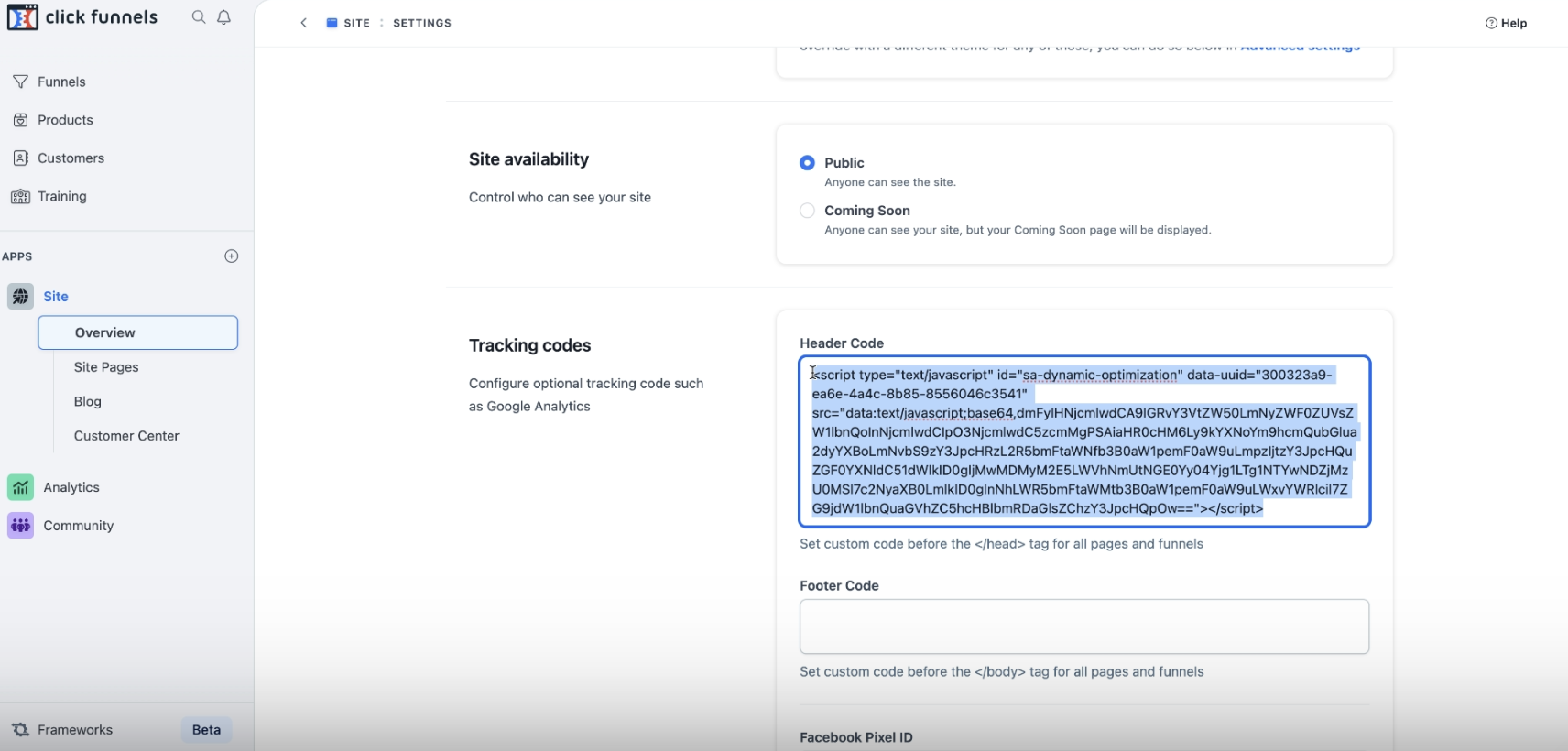This screenshot has width=1568, height=751.
Task: Select the Community icon
Action: point(20,525)
